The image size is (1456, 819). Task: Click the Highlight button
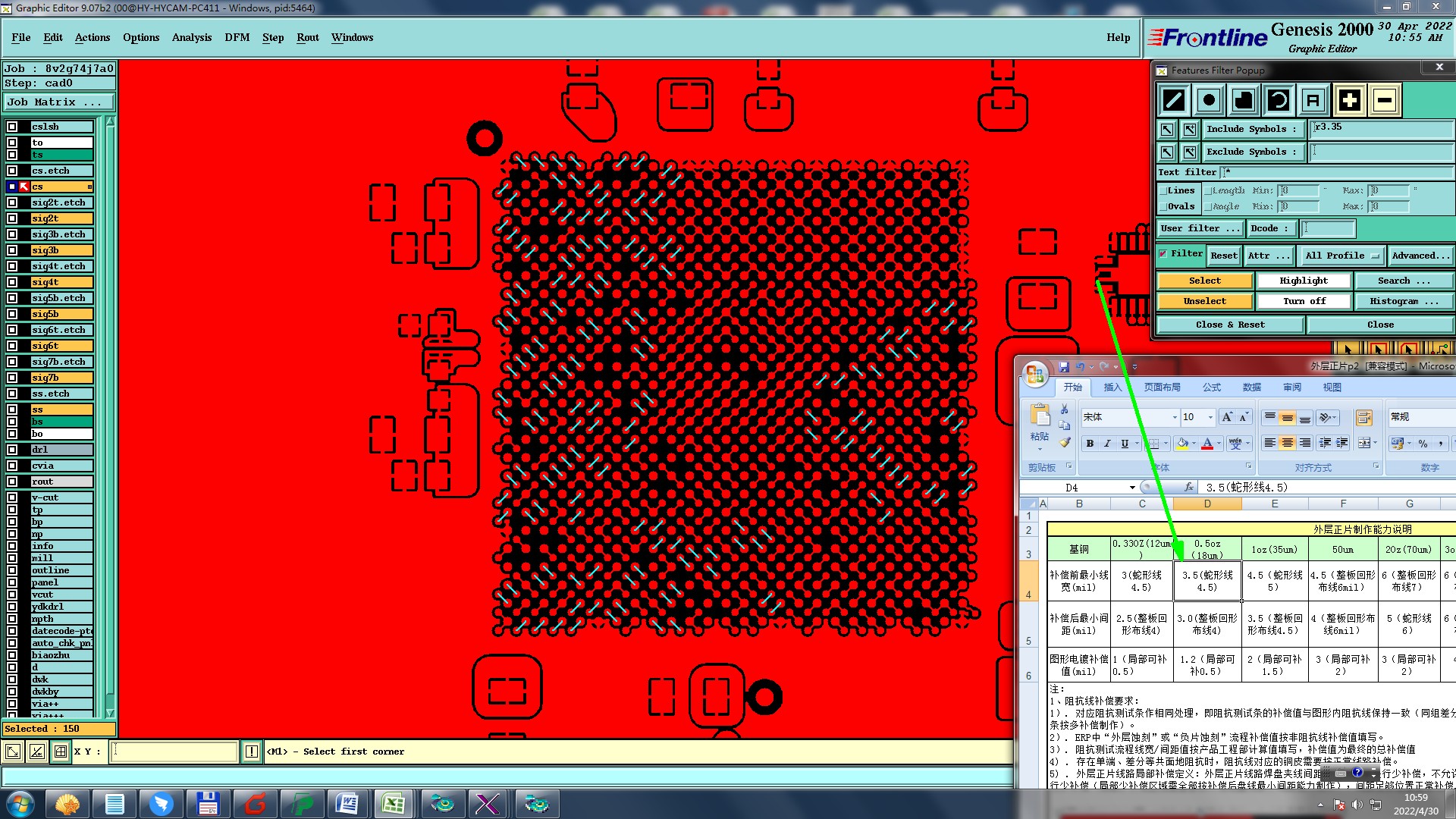pyautogui.click(x=1303, y=281)
